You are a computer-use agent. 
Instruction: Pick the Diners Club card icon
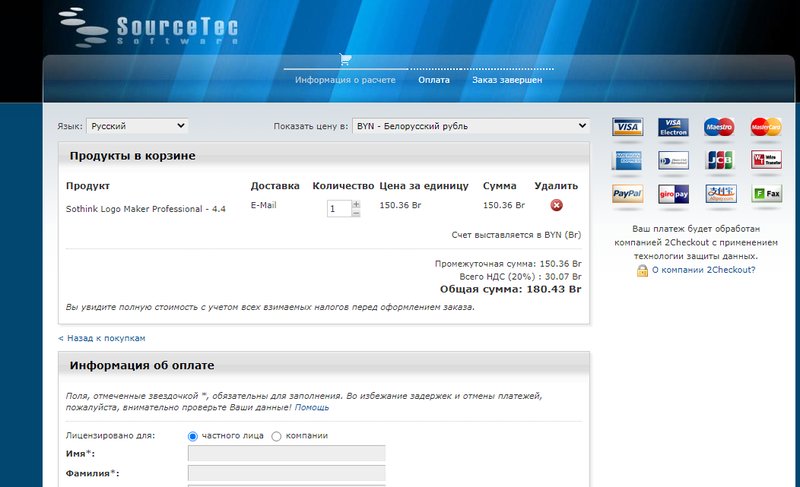coord(673,160)
